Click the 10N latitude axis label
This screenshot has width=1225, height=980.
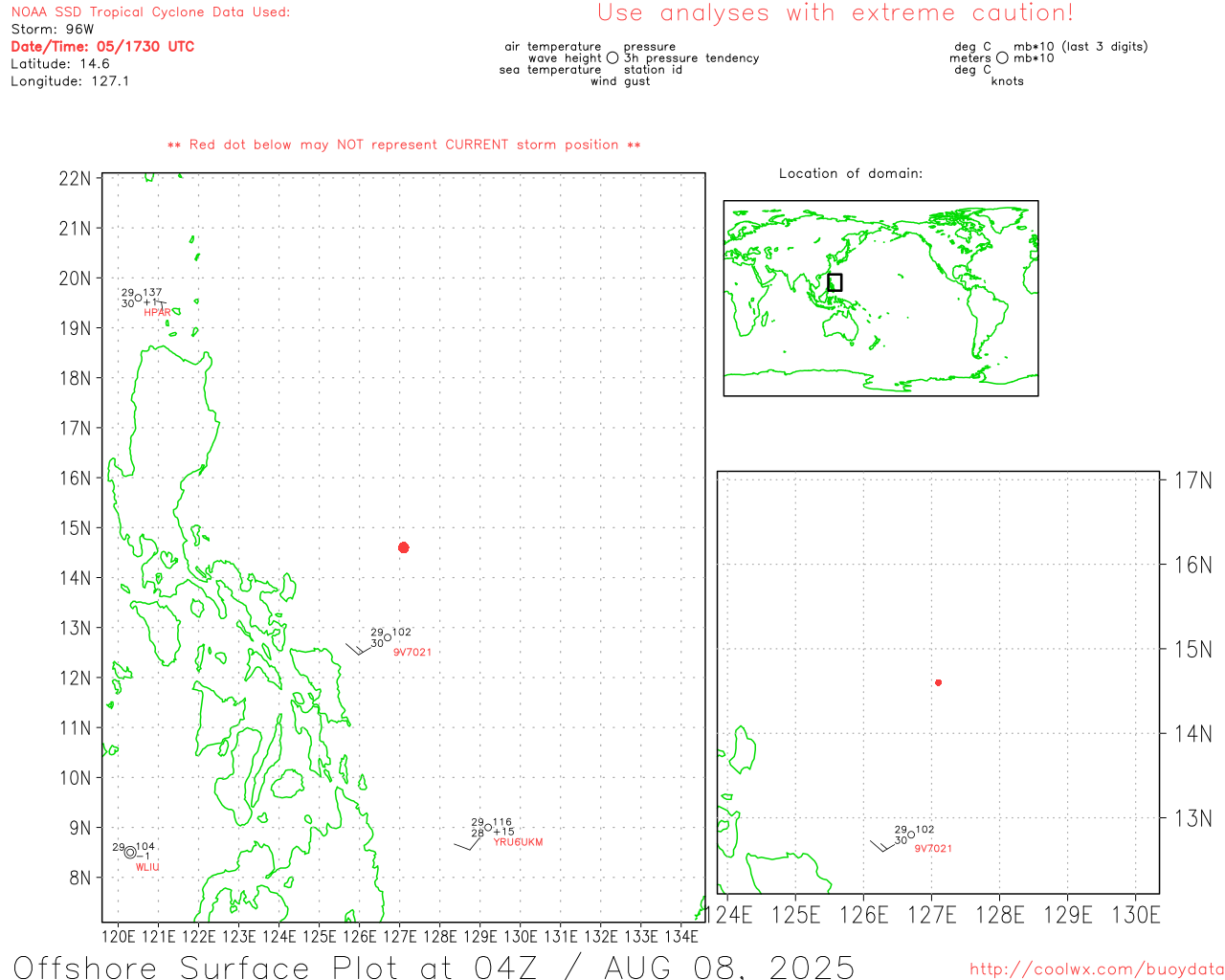pyautogui.click(x=76, y=778)
